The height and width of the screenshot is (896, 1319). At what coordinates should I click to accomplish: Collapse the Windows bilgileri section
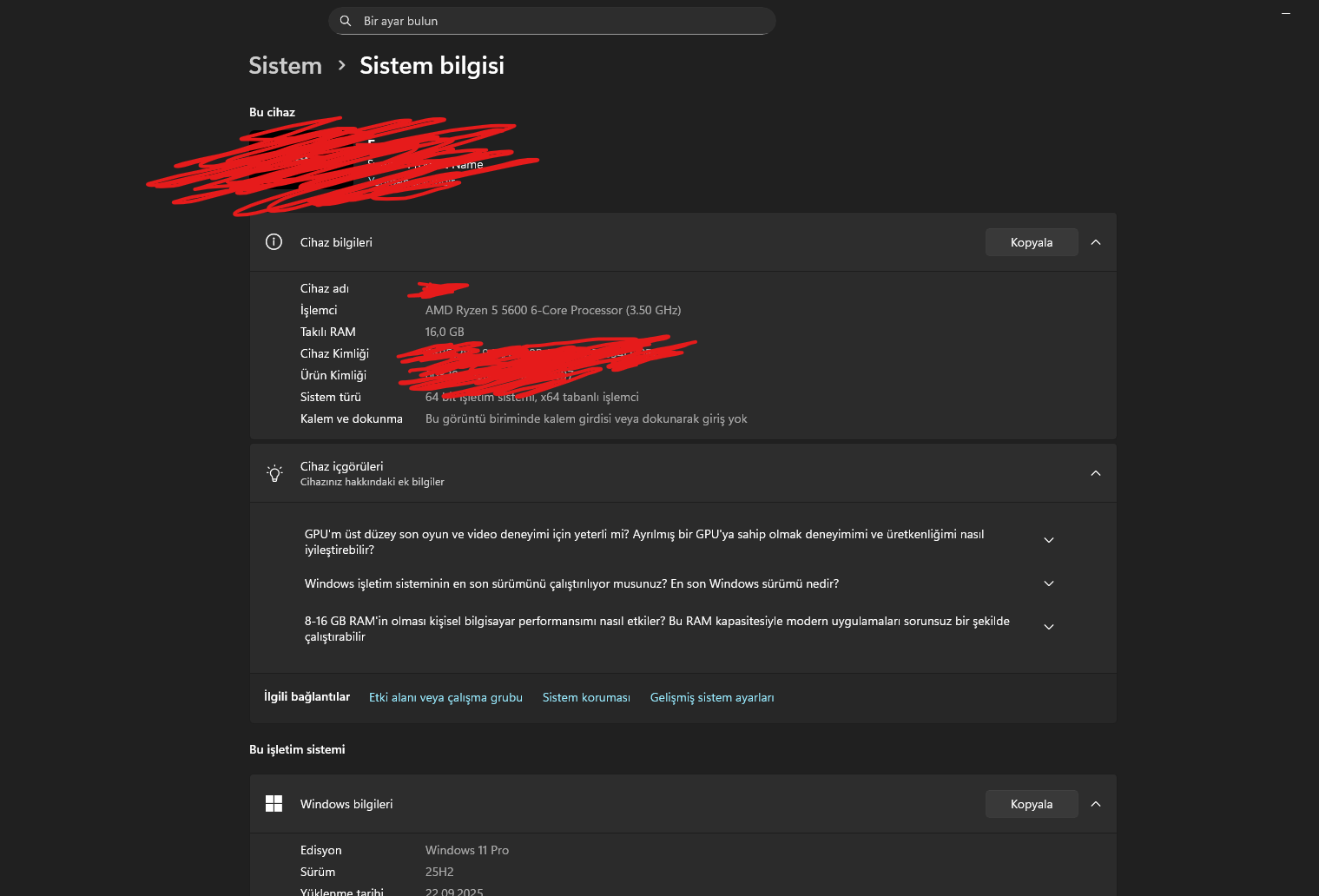(1096, 804)
